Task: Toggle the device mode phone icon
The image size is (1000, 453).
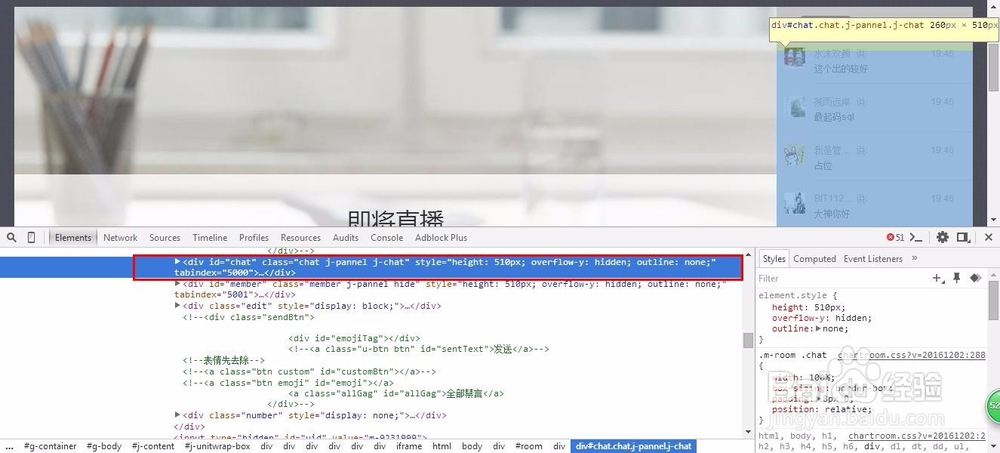Action: pos(31,237)
